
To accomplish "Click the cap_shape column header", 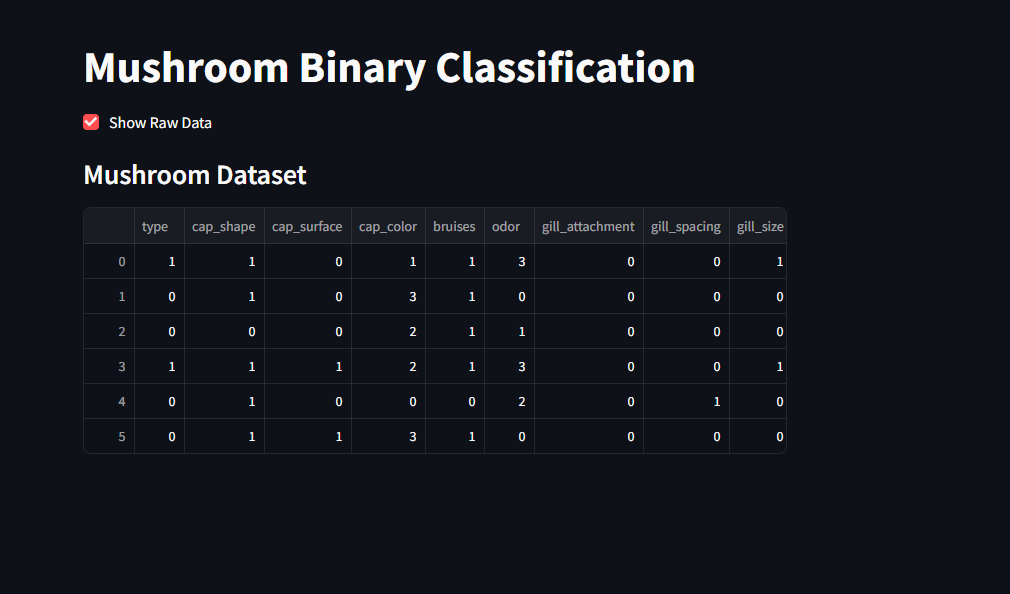I will (224, 226).
